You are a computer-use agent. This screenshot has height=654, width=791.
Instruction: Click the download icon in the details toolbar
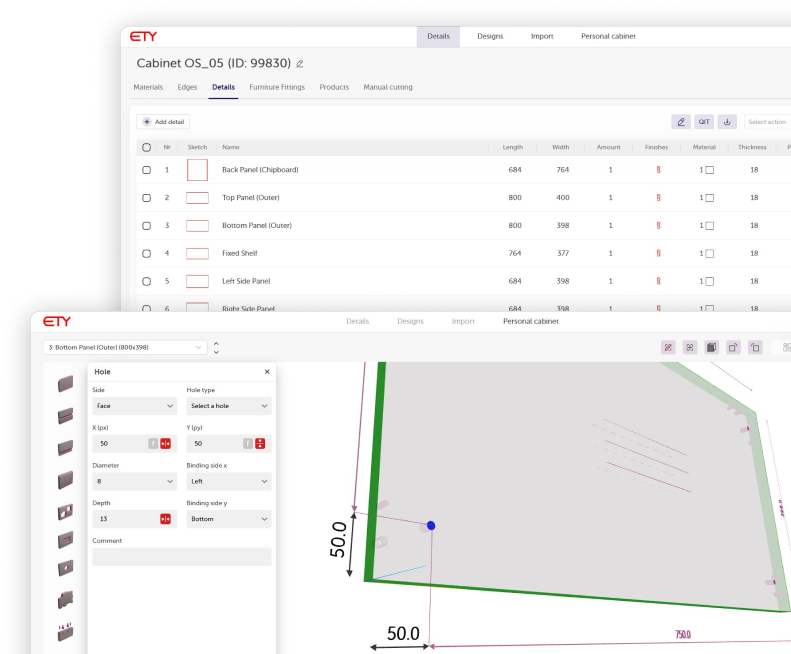tap(728, 122)
